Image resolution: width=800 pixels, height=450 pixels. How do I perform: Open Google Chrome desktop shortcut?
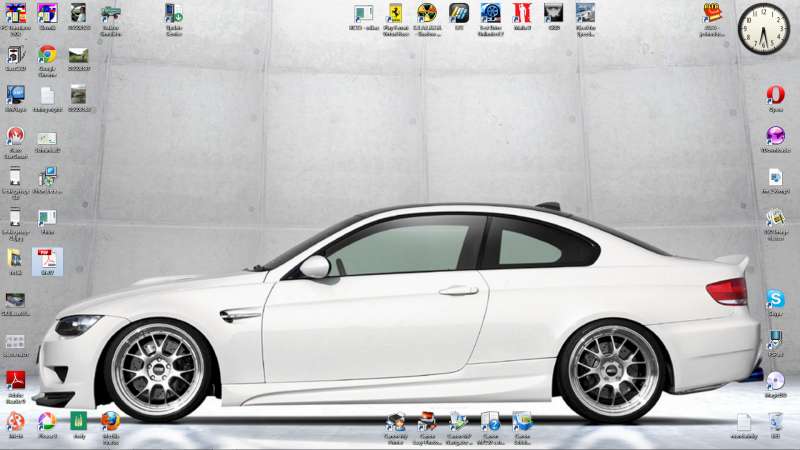click(x=47, y=56)
